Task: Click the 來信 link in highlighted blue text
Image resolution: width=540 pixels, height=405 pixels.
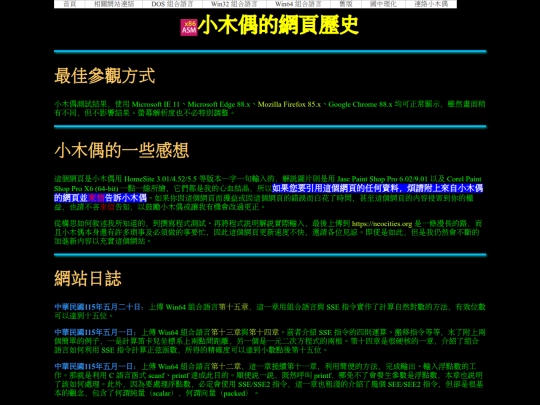Action: 96,198
